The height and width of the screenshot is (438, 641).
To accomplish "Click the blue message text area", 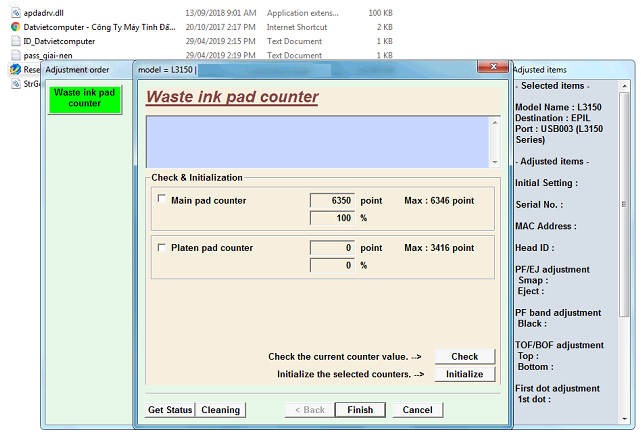I will click(x=318, y=142).
